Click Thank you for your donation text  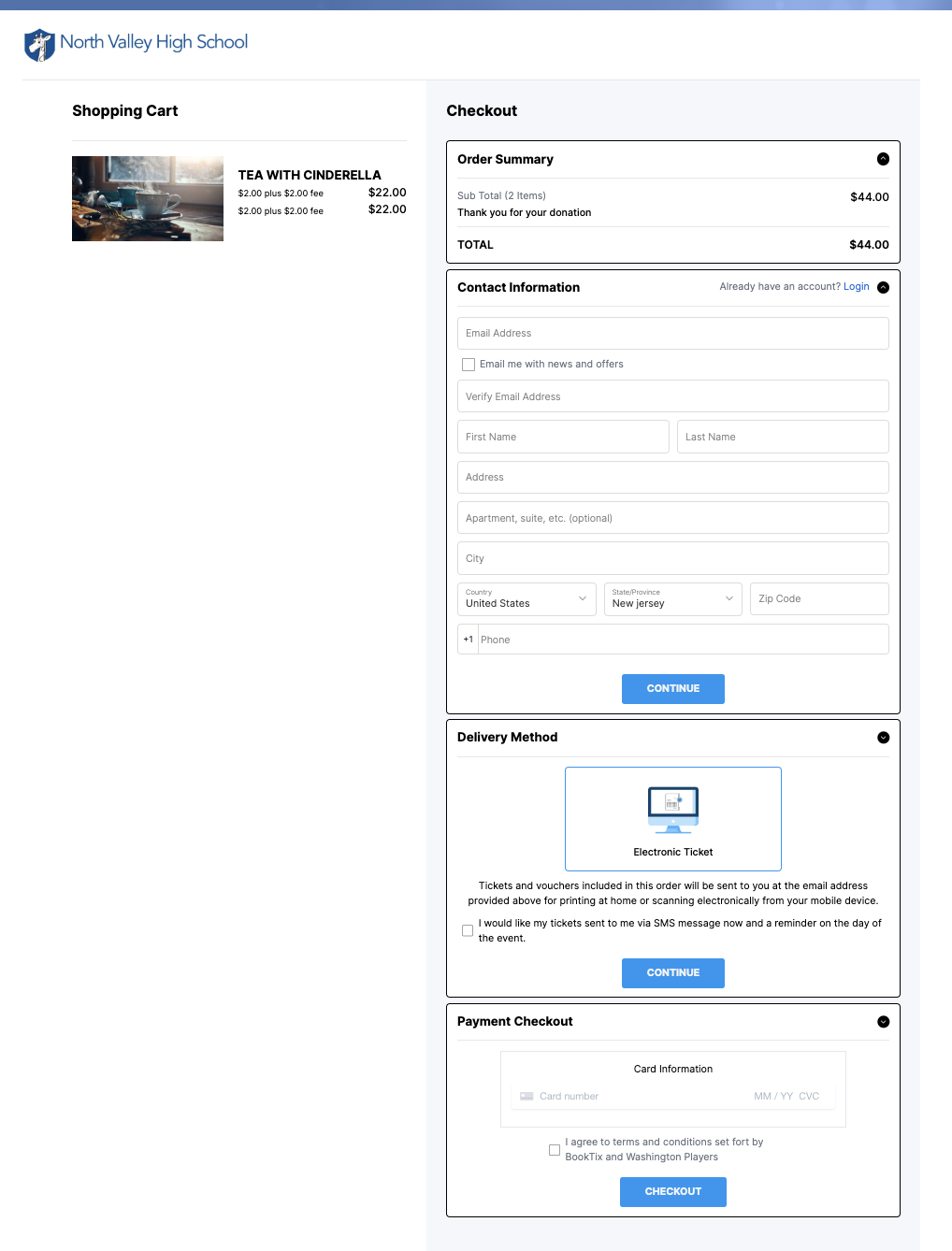pos(524,213)
